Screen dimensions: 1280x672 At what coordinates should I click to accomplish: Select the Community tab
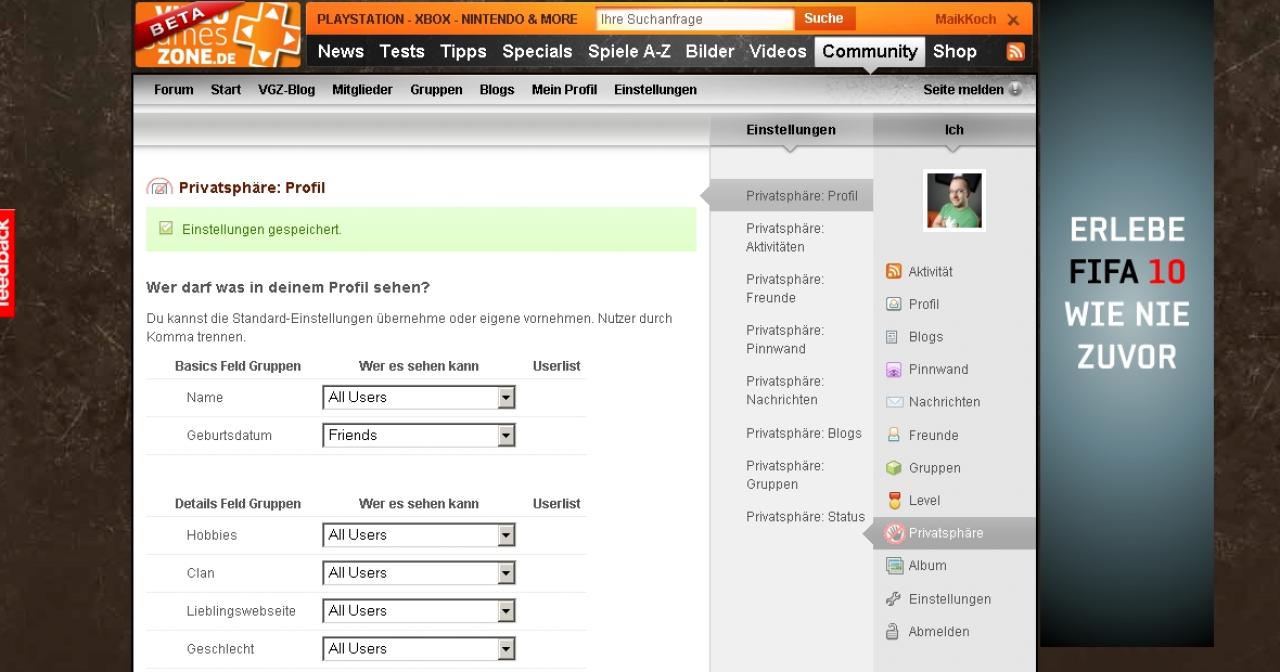[870, 52]
